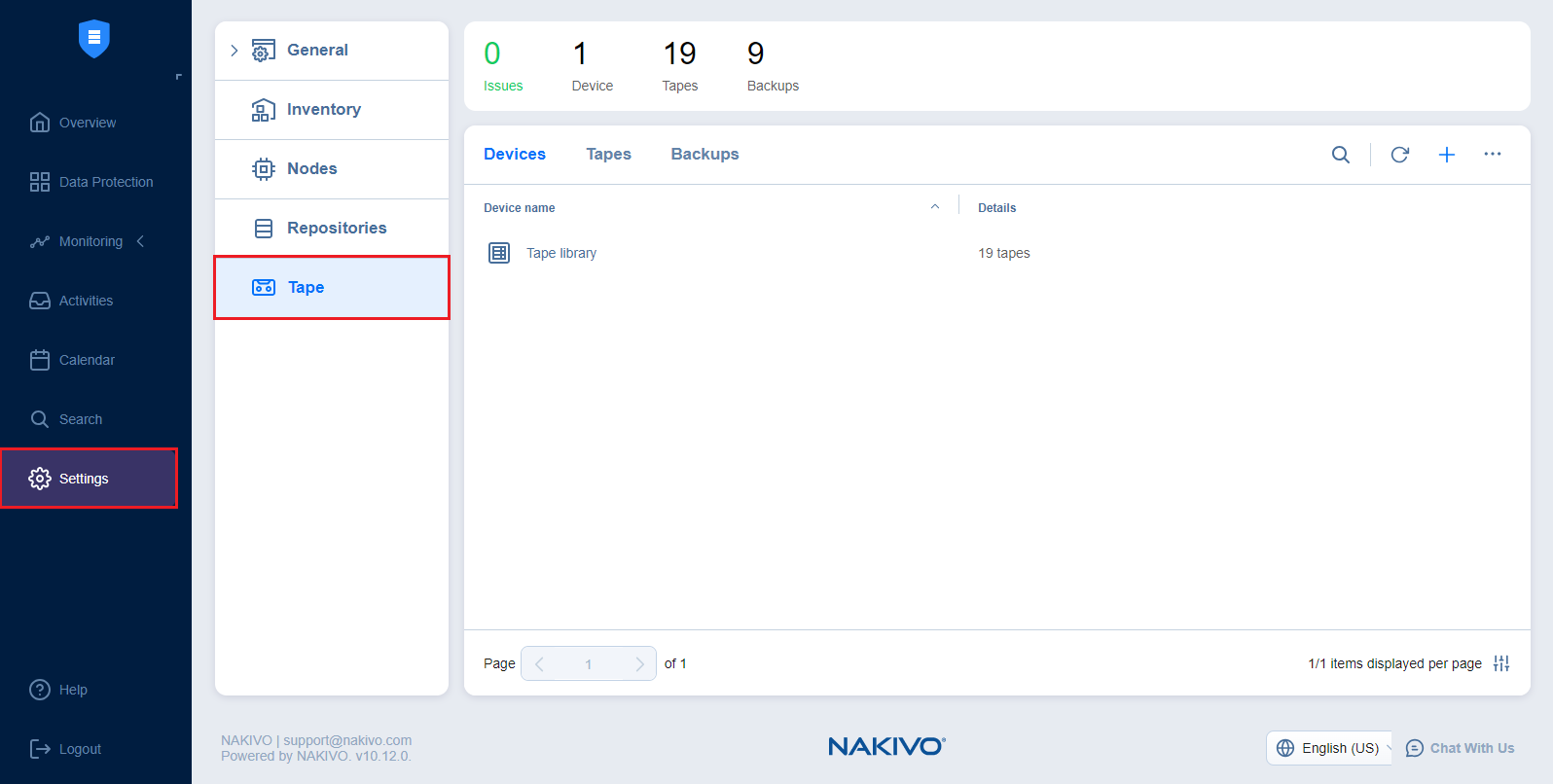1553x784 pixels.
Task: Go to next page arrow
Action: (x=639, y=663)
